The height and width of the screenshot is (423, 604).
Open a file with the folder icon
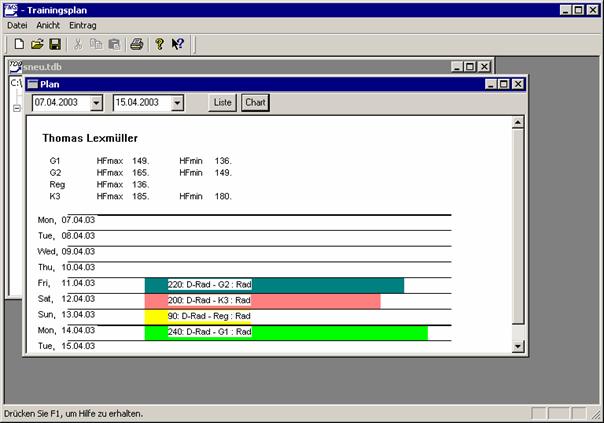37,44
